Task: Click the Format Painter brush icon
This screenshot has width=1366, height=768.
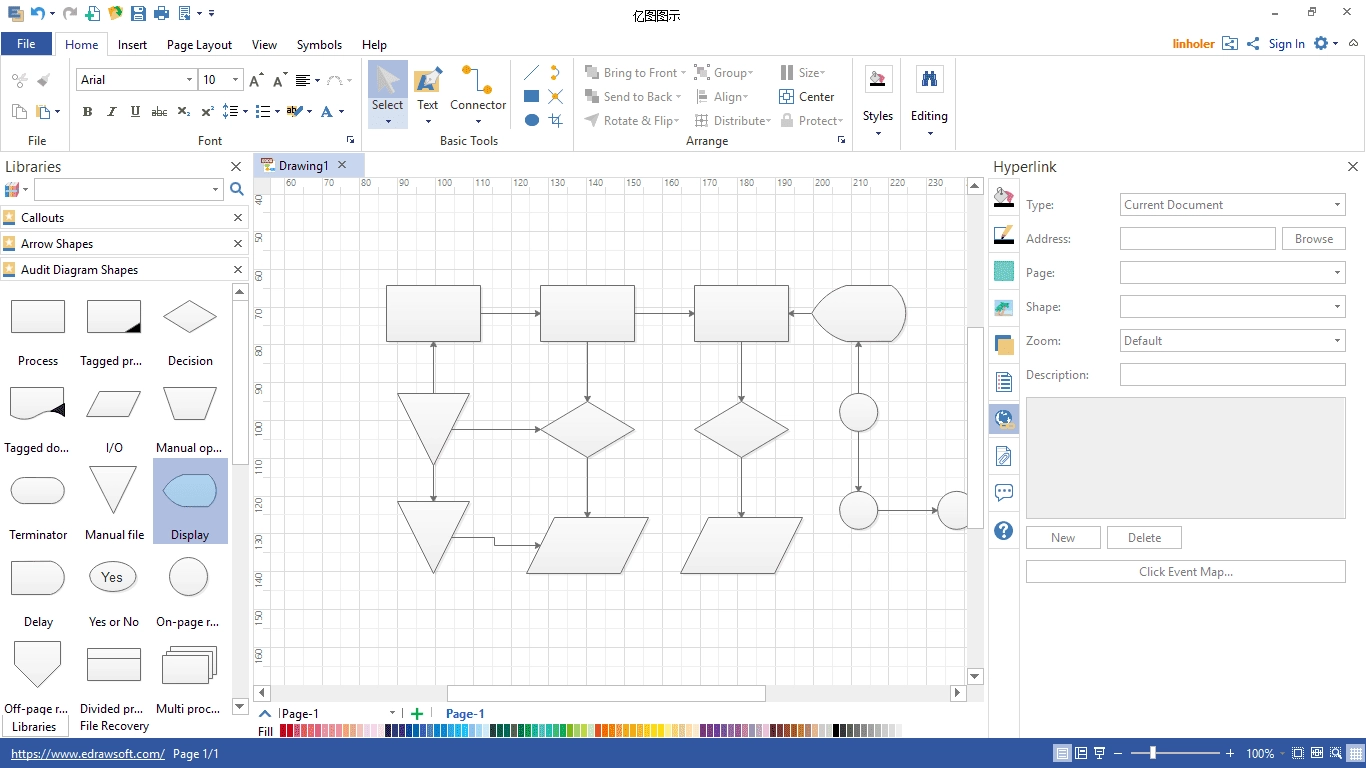Action: click(43, 80)
